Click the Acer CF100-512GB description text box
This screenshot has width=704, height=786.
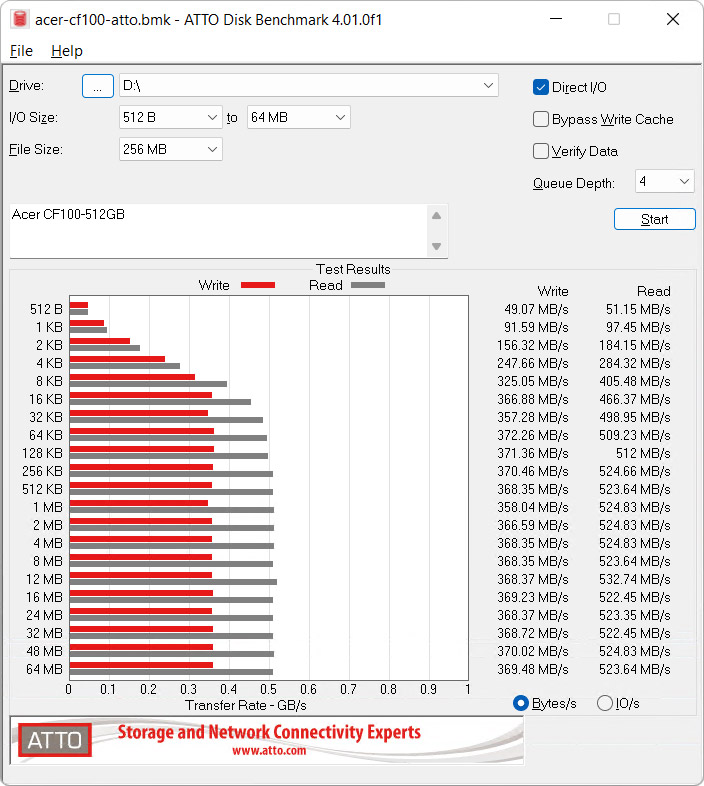(x=219, y=231)
